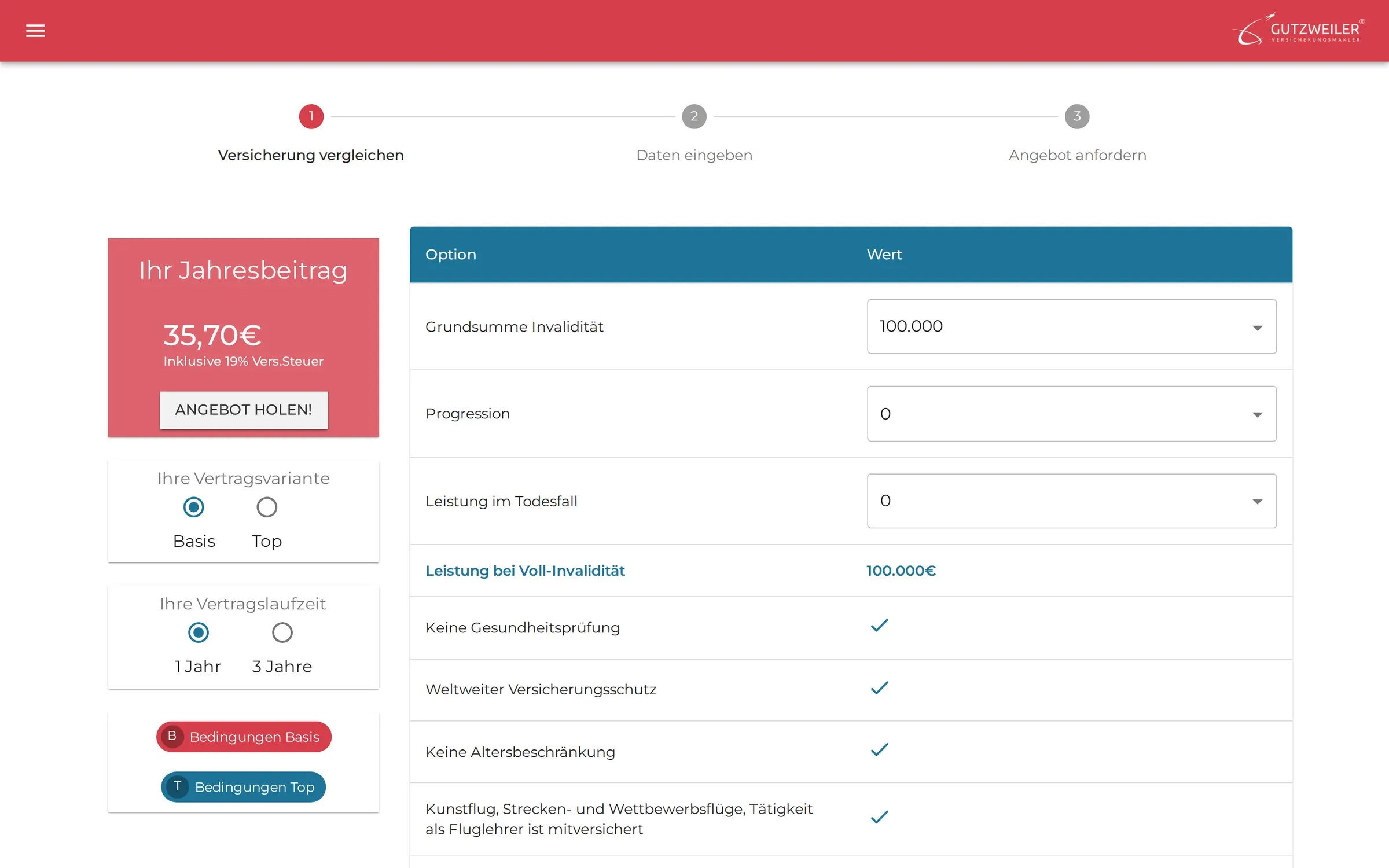Open Bedingungen Basis conditions
The width and height of the screenshot is (1389, 868).
(x=244, y=737)
